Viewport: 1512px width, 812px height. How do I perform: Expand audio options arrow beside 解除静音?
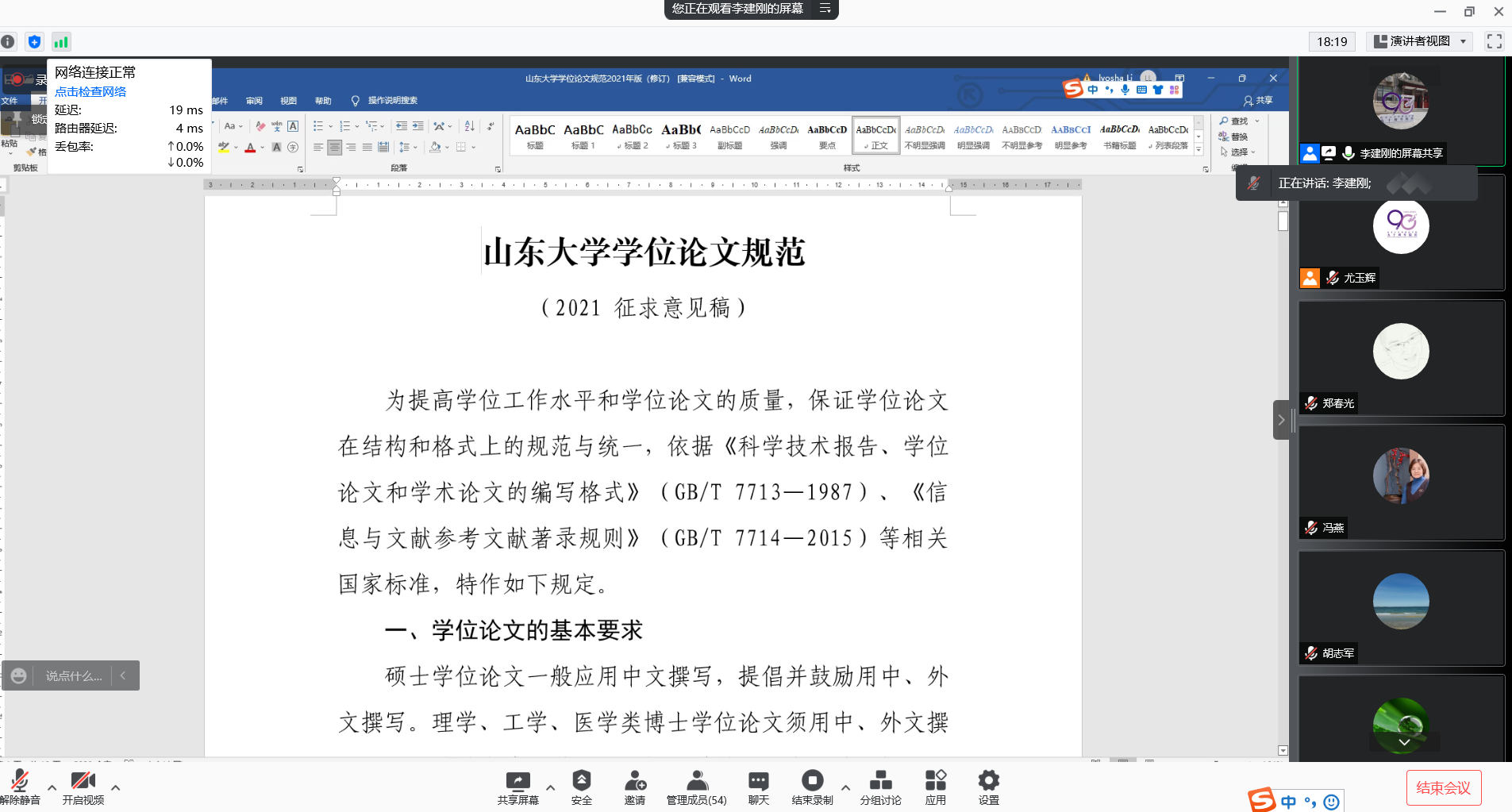52,787
